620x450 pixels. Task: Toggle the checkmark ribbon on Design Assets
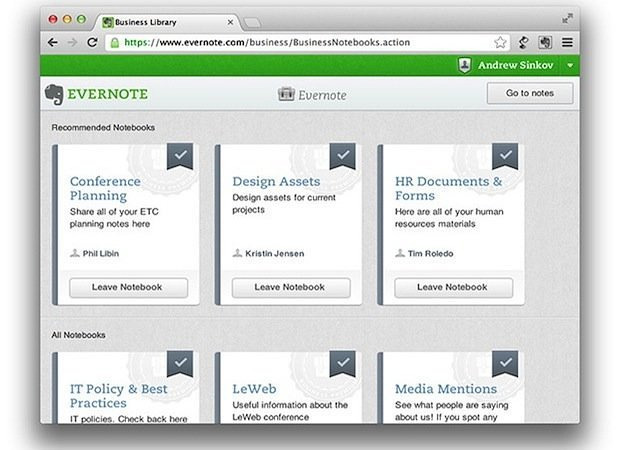click(342, 157)
